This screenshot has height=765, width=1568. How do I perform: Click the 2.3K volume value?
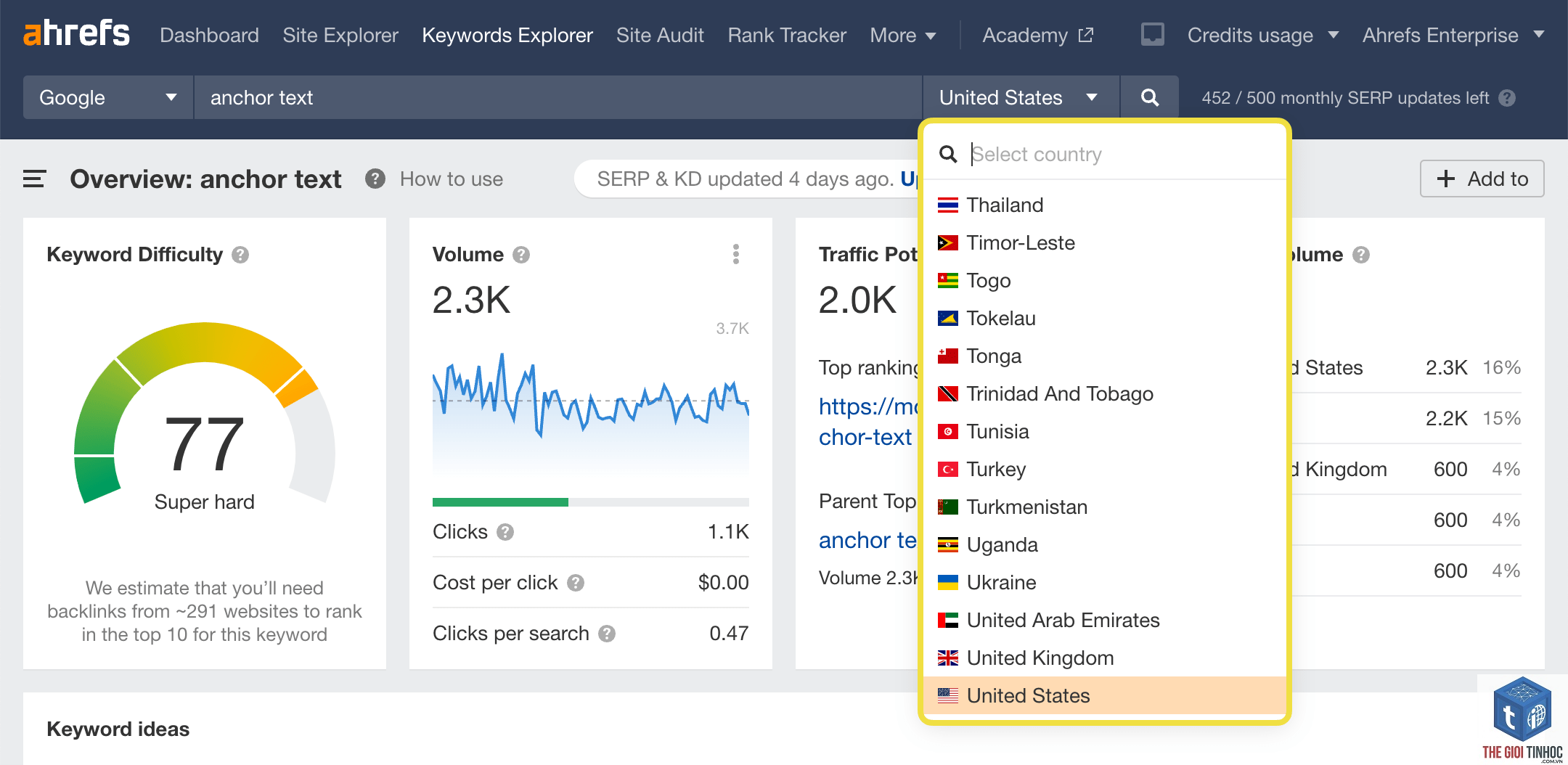coord(472,300)
